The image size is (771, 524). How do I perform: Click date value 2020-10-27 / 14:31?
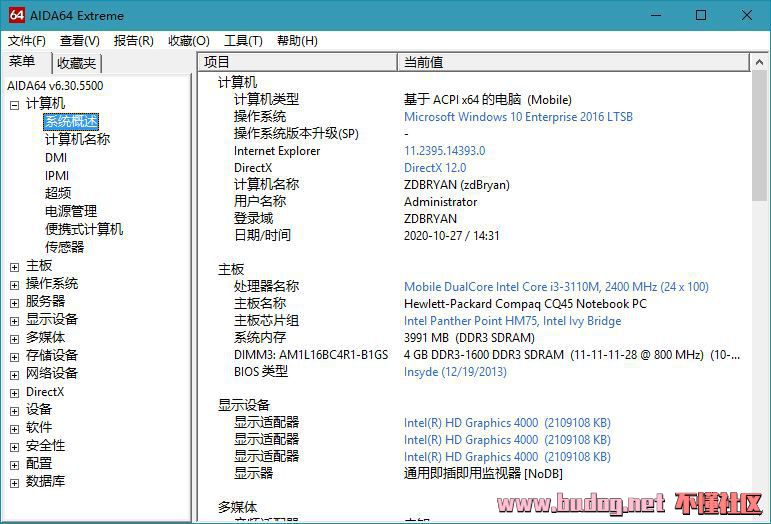point(451,236)
